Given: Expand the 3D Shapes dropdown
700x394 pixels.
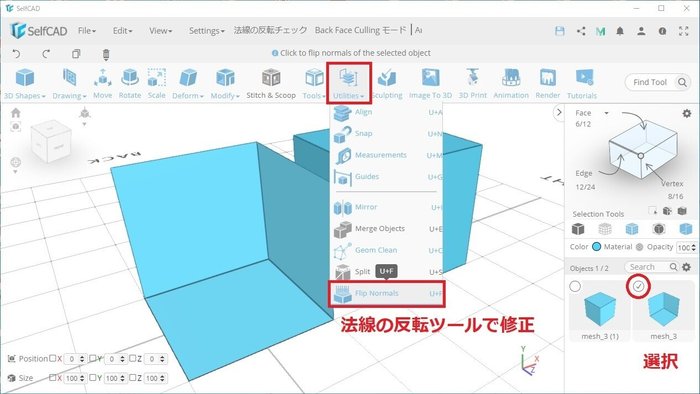Looking at the screenshot, I should (x=25, y=83).
